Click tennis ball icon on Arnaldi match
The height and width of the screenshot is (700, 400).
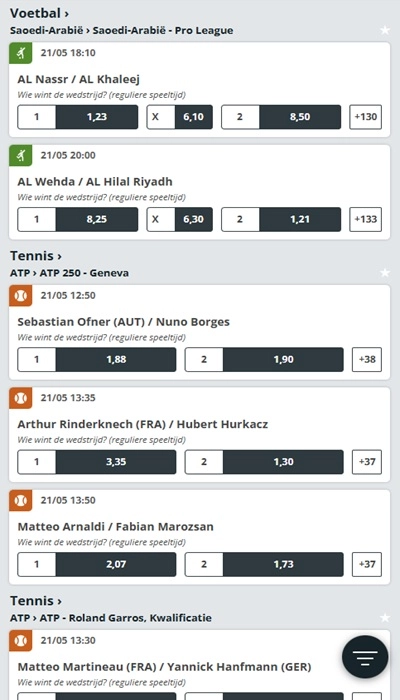(x=21, y=501)
